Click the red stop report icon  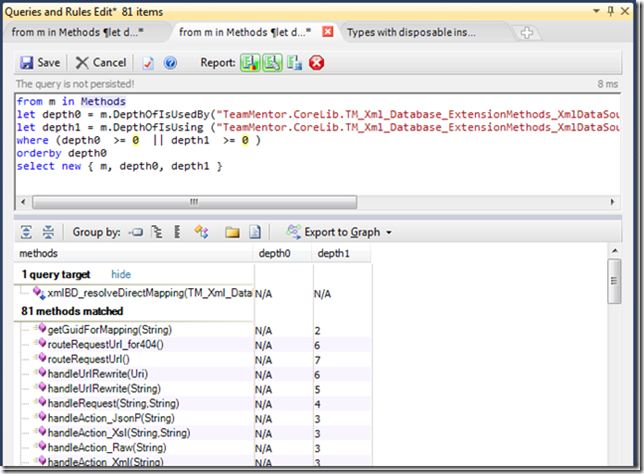coord(317,62)
